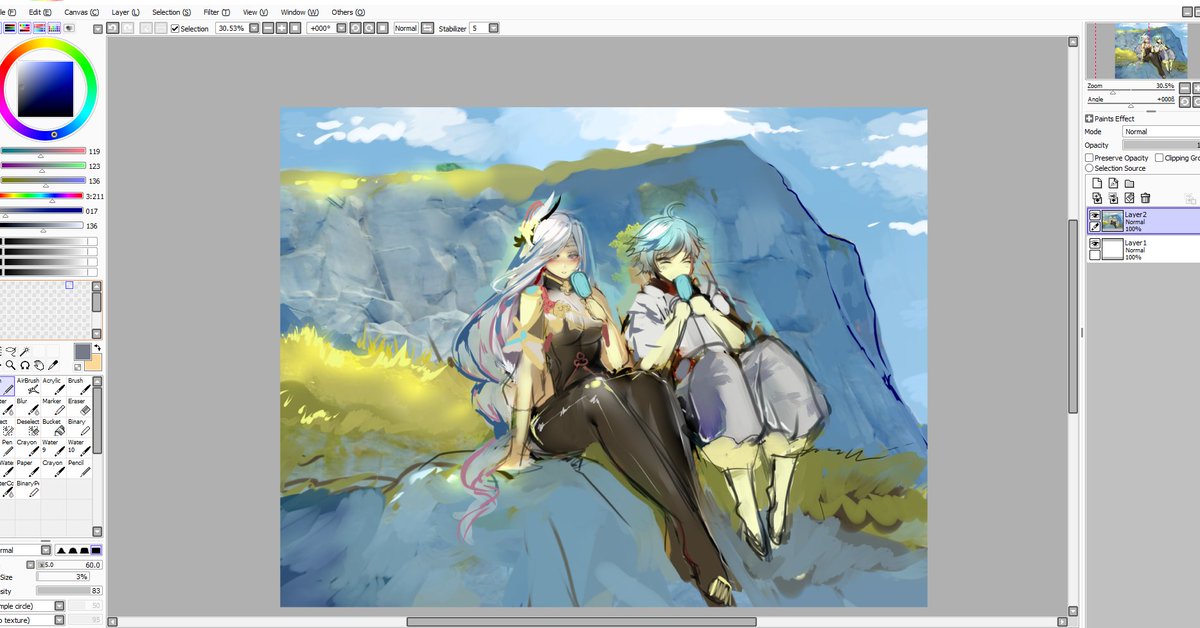Viewport: 1200px width, 628px height.
Task: Open the Stabilizer value dropdown
Action: 493,28
